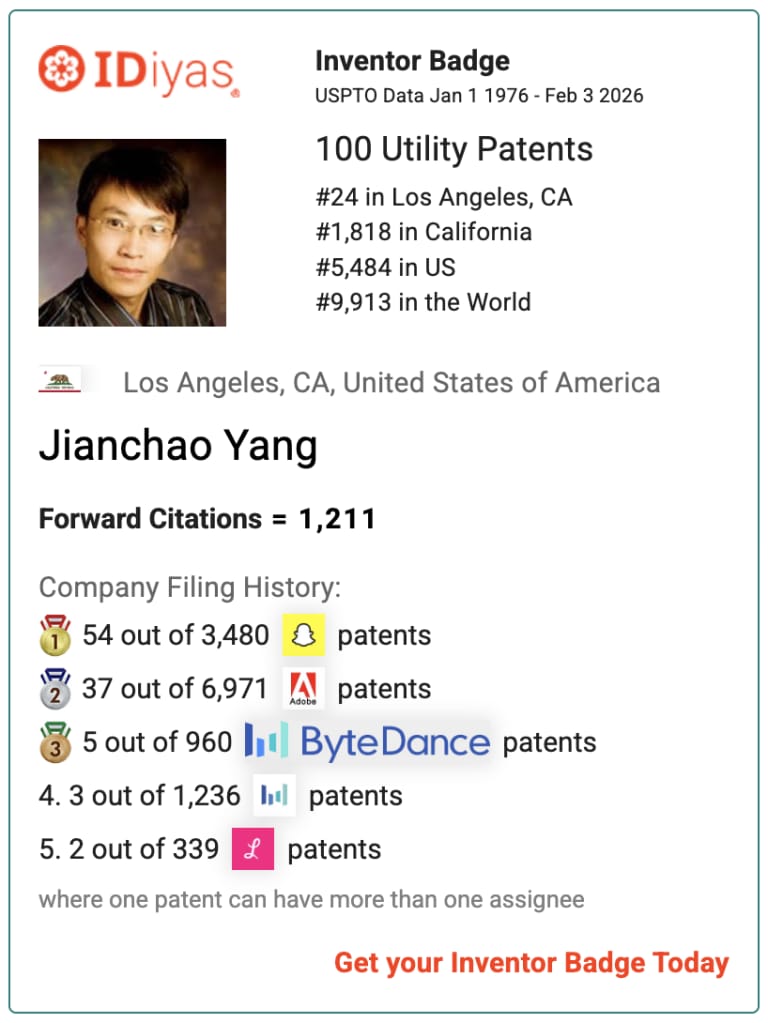Click the pink Lemon8 logo icon
Viewport: 768px width, 1023px height.
[253, 849]
